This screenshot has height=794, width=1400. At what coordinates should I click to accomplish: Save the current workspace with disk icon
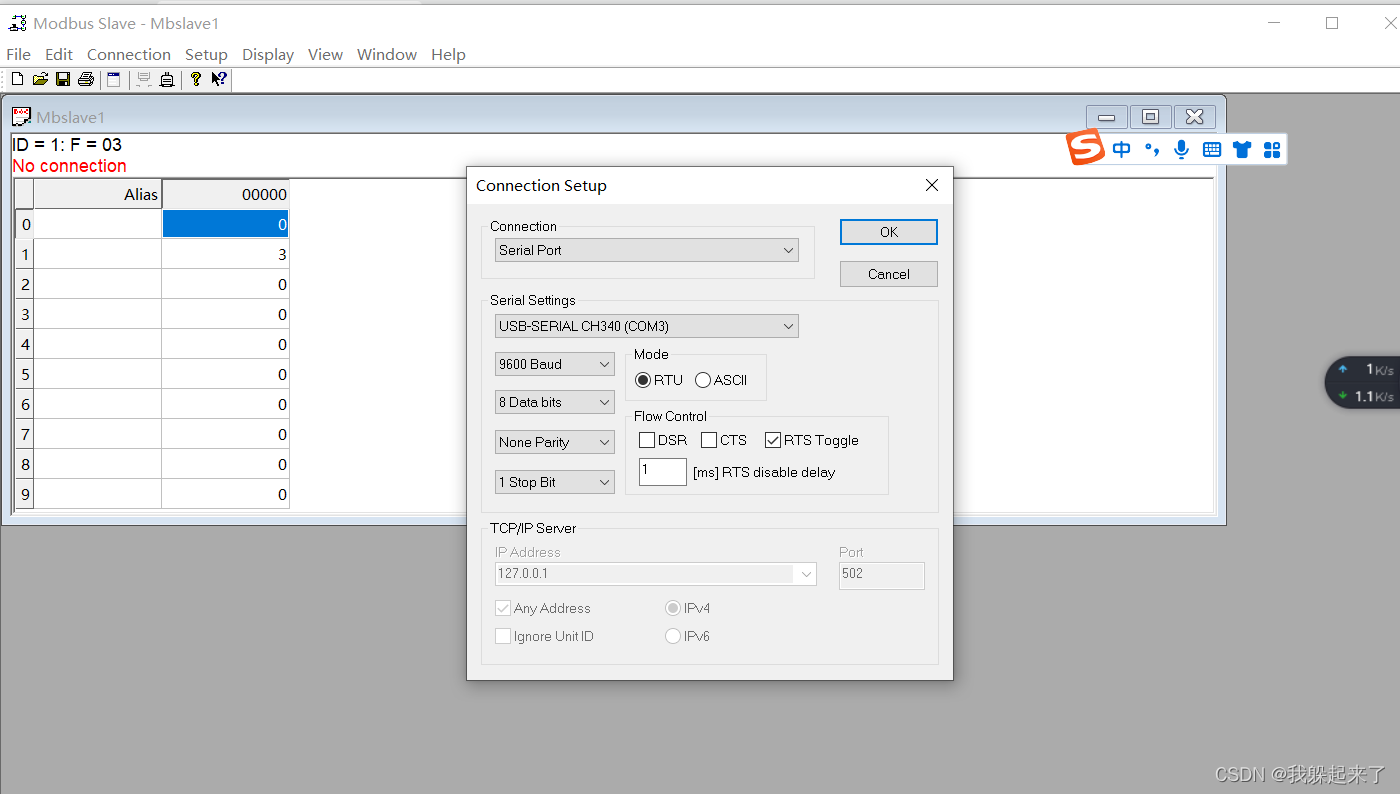click(x=63, y=79)
